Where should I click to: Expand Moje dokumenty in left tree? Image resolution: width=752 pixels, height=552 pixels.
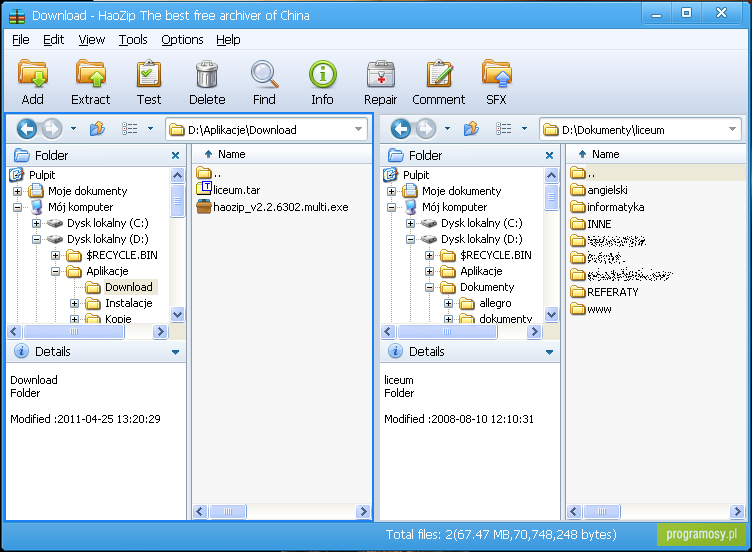click(x=17, y=191)
